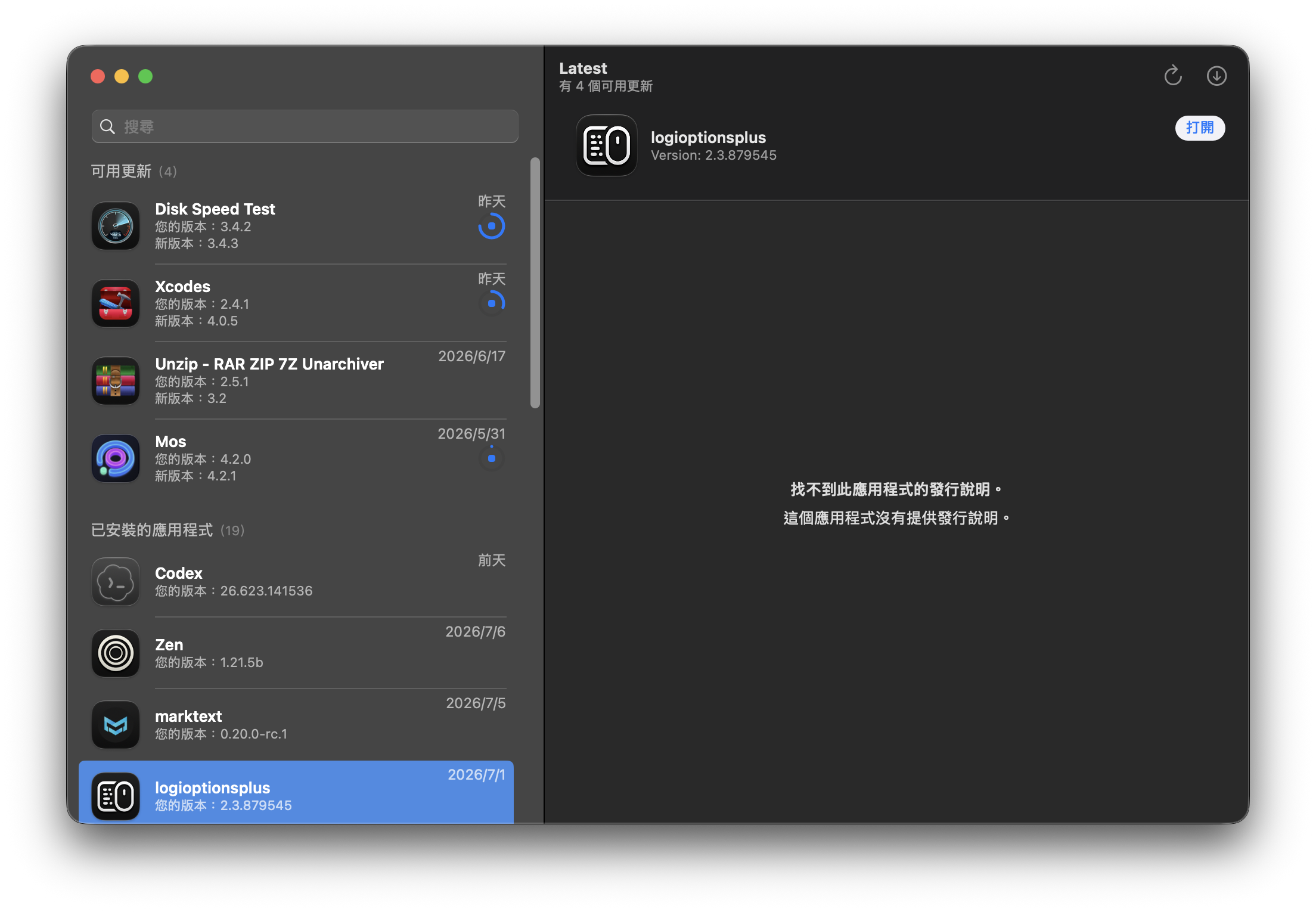Click the 2026/7/5 date on marktext row
This screenshot has height=912, width=1316.
(475, 703)
